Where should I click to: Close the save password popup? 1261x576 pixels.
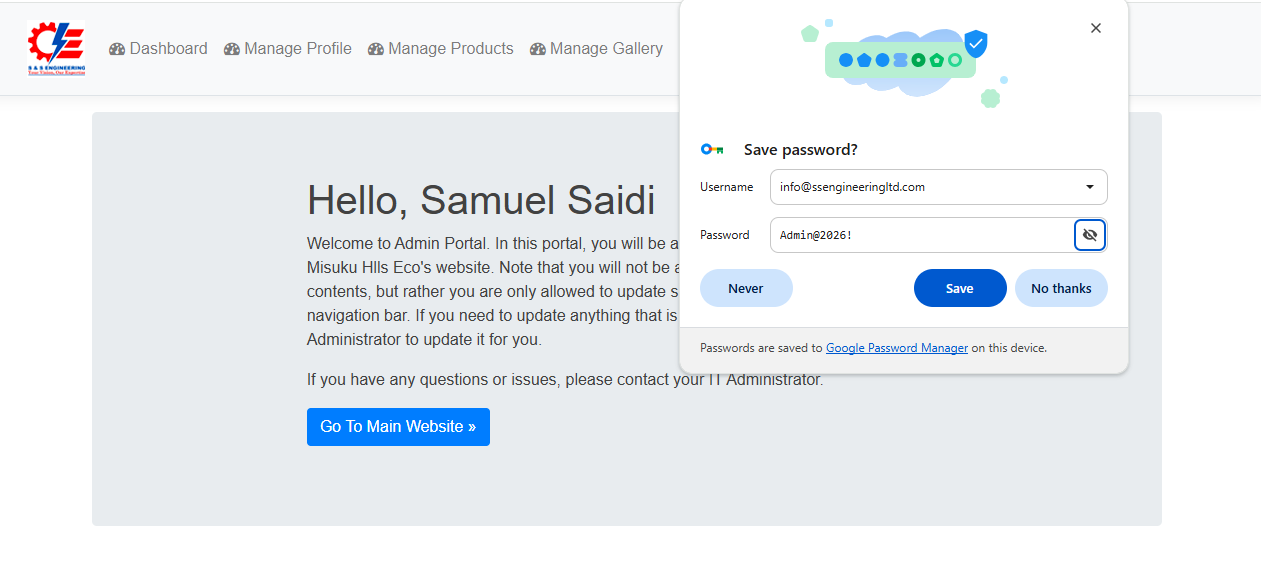[x=1096, y=28]
